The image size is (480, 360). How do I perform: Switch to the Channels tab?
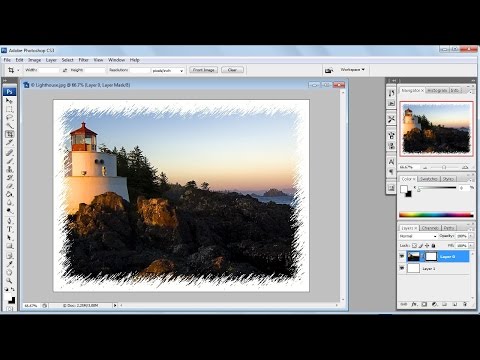click(x=429, y=228)
